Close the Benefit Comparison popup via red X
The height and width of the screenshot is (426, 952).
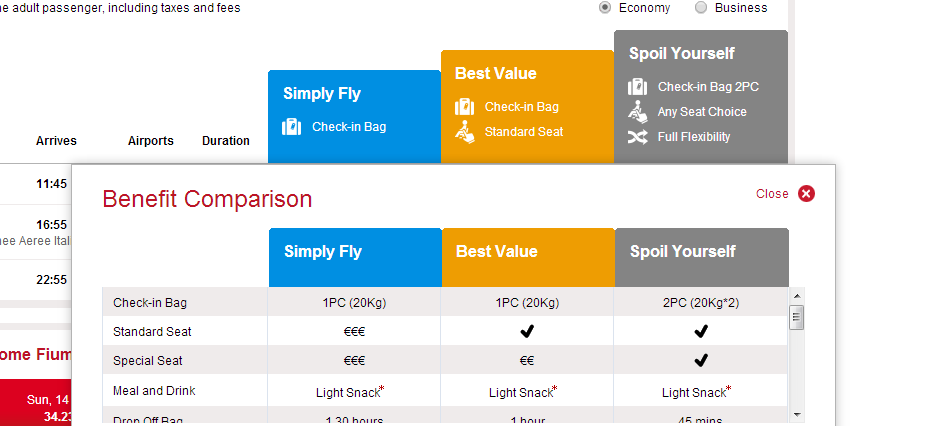(807, 194)
